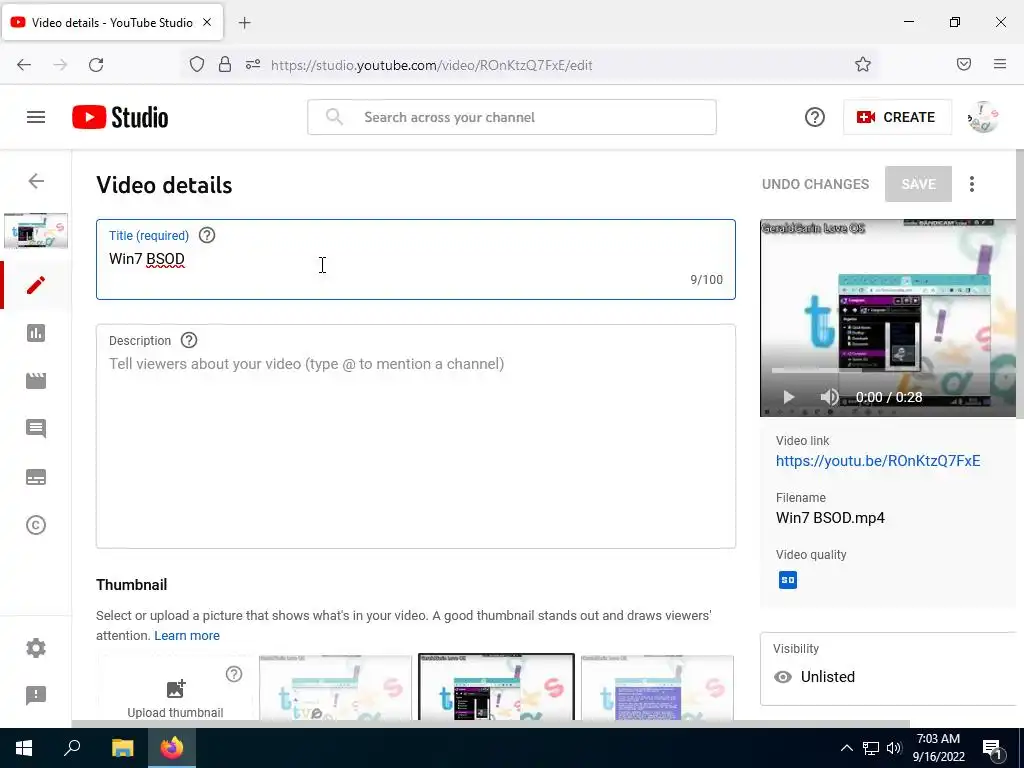
Task: Click the SAVE button
Action: (x=918, y=184)
